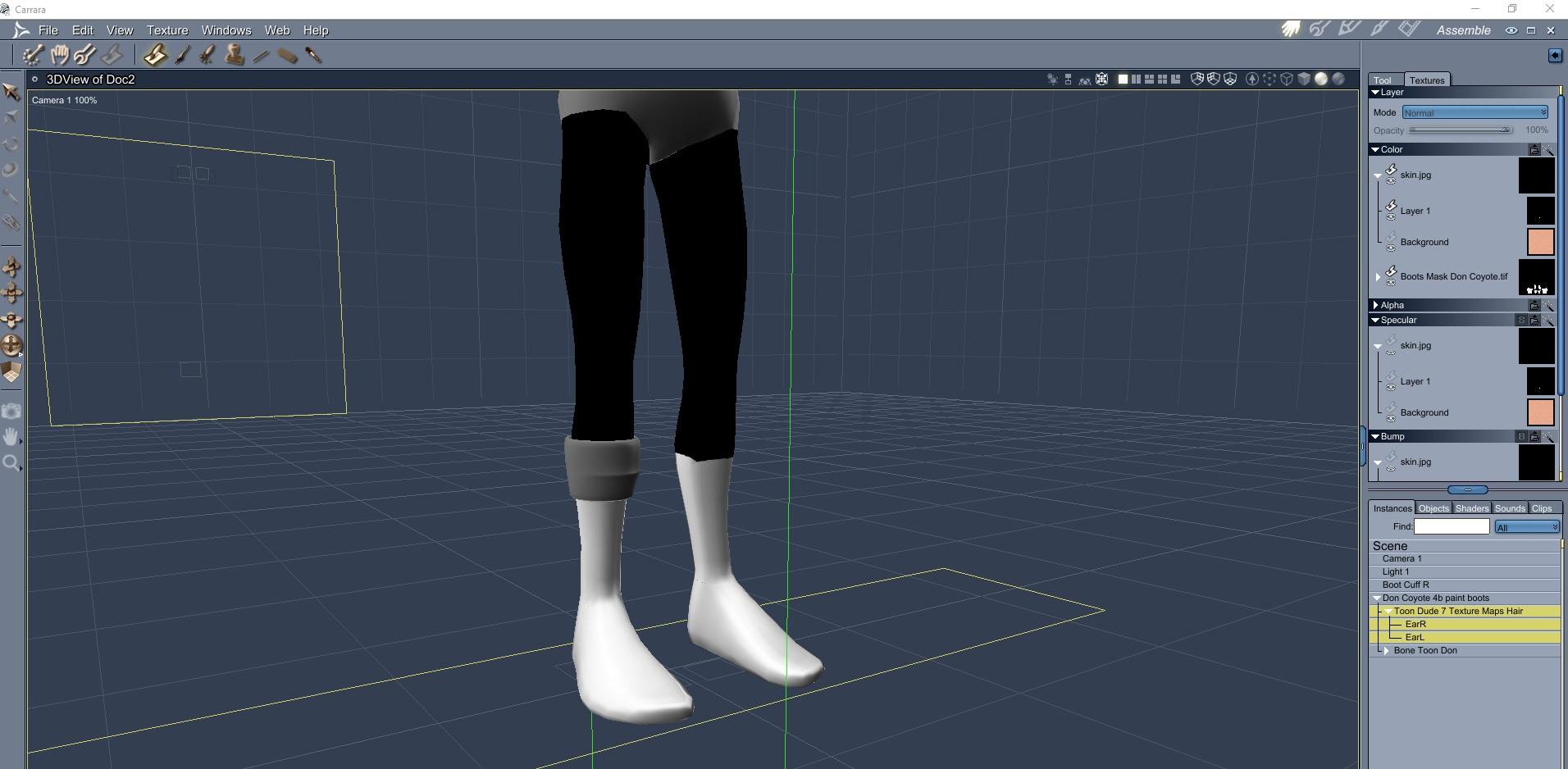Select the thin pen brush tool

pyautogui.click(x=183, y=56)
